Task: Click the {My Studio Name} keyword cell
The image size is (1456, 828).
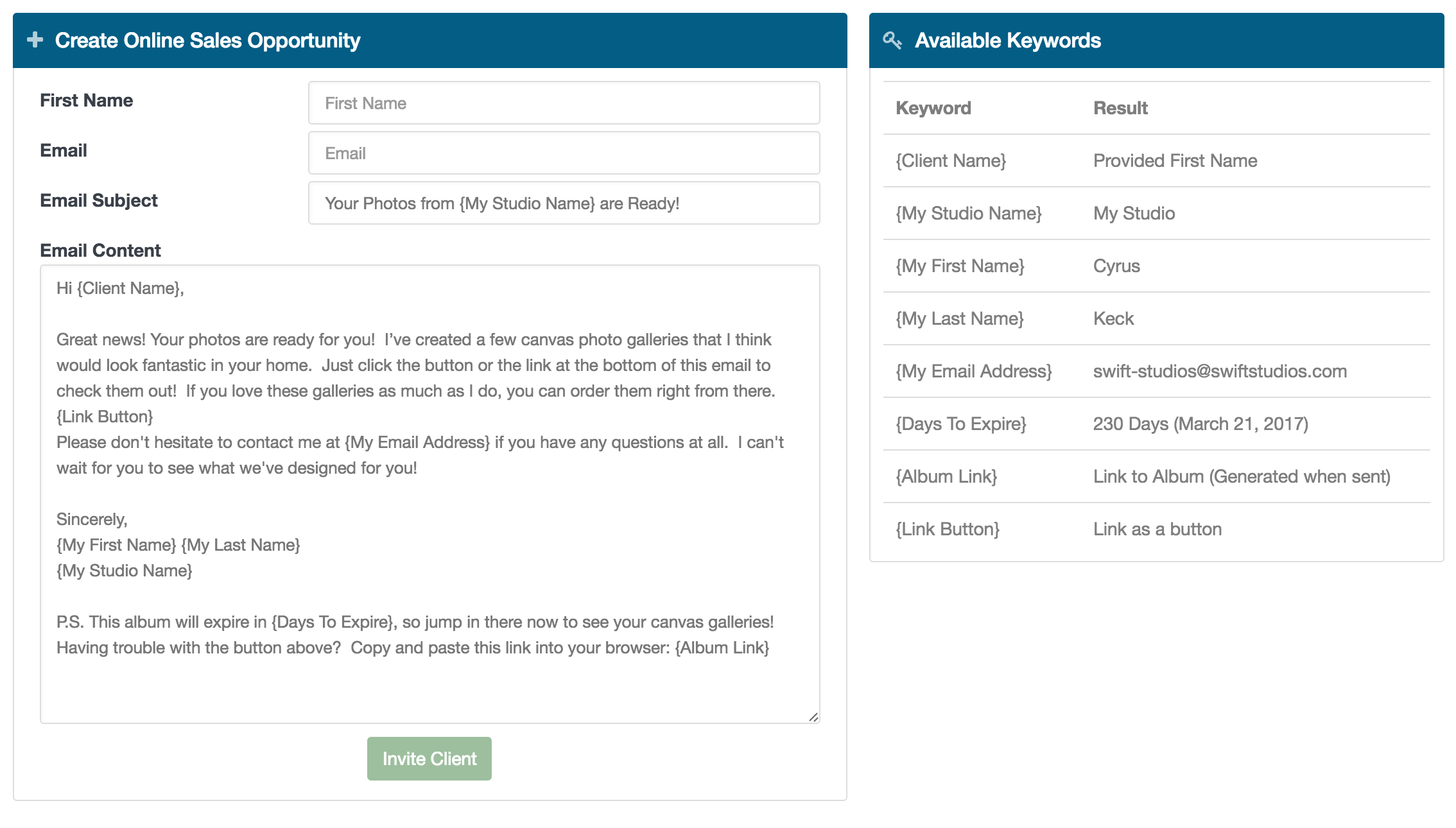Action: [x=969, y=213]
